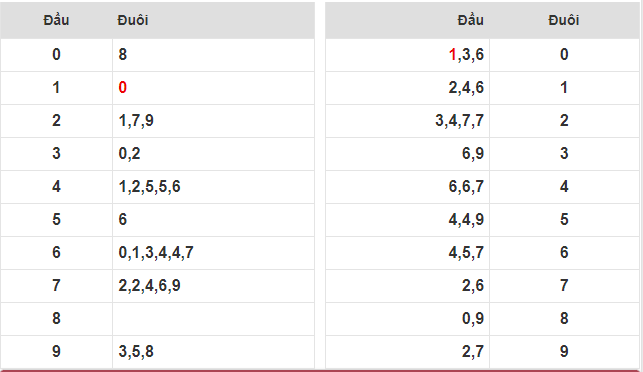The height and width of the screenshot is (372, 643).
Task: Click the cell showing 2,2,4,6,9
Action: pos(213,285)
